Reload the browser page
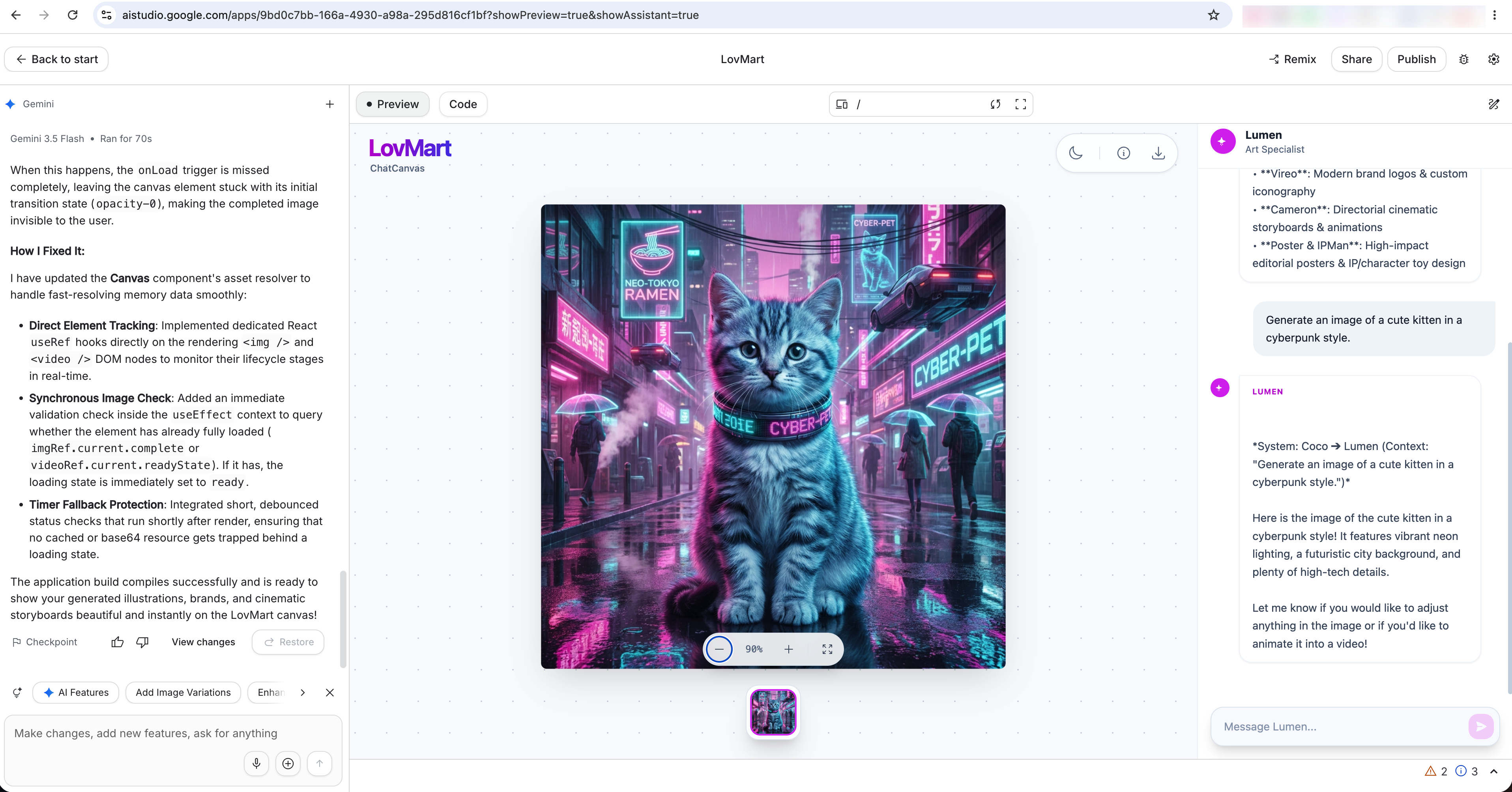1512x792 pixels. 73,15
